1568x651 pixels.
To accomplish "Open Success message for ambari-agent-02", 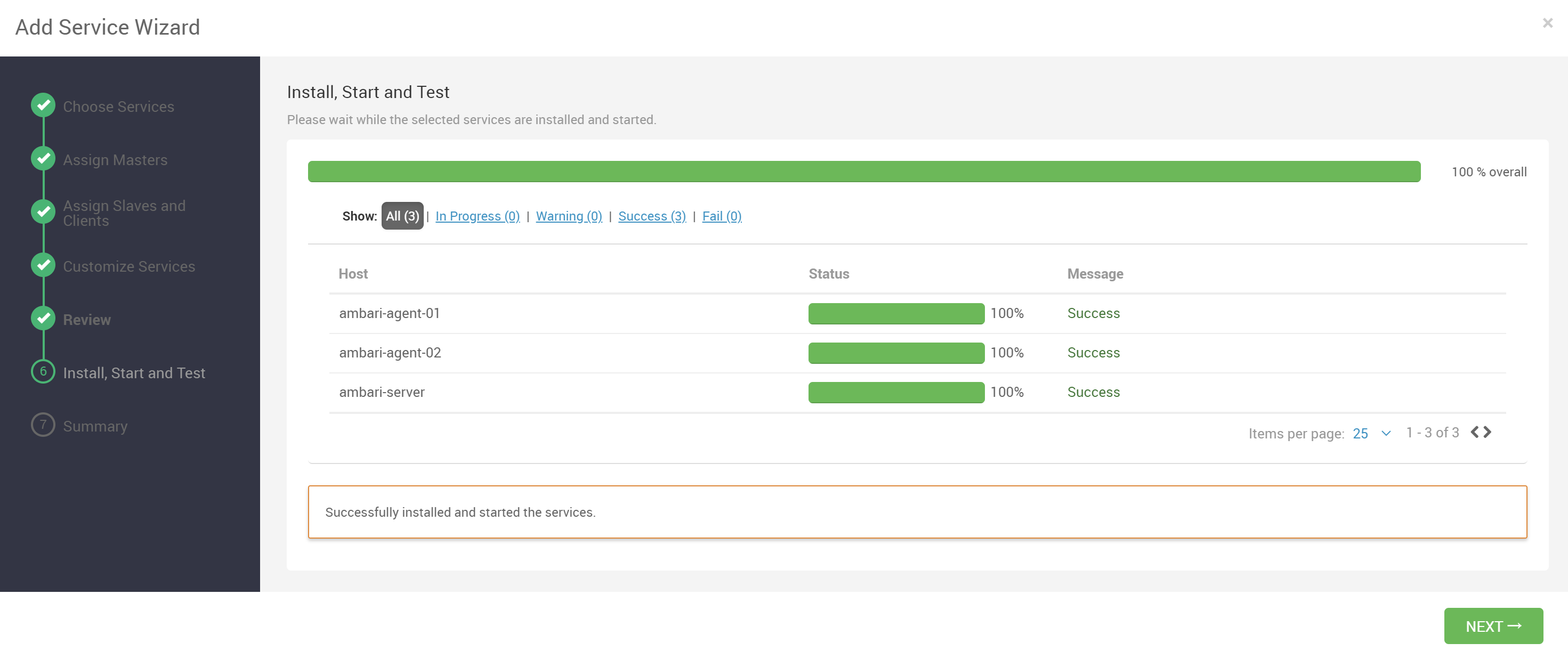I will pyautogui.click(x=1093, y=353).
